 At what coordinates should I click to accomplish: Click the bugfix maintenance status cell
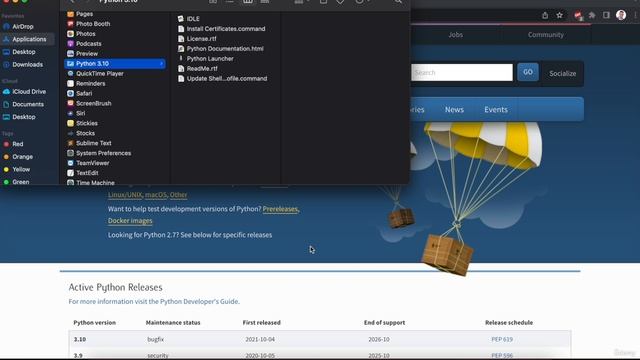pos(156,339)
